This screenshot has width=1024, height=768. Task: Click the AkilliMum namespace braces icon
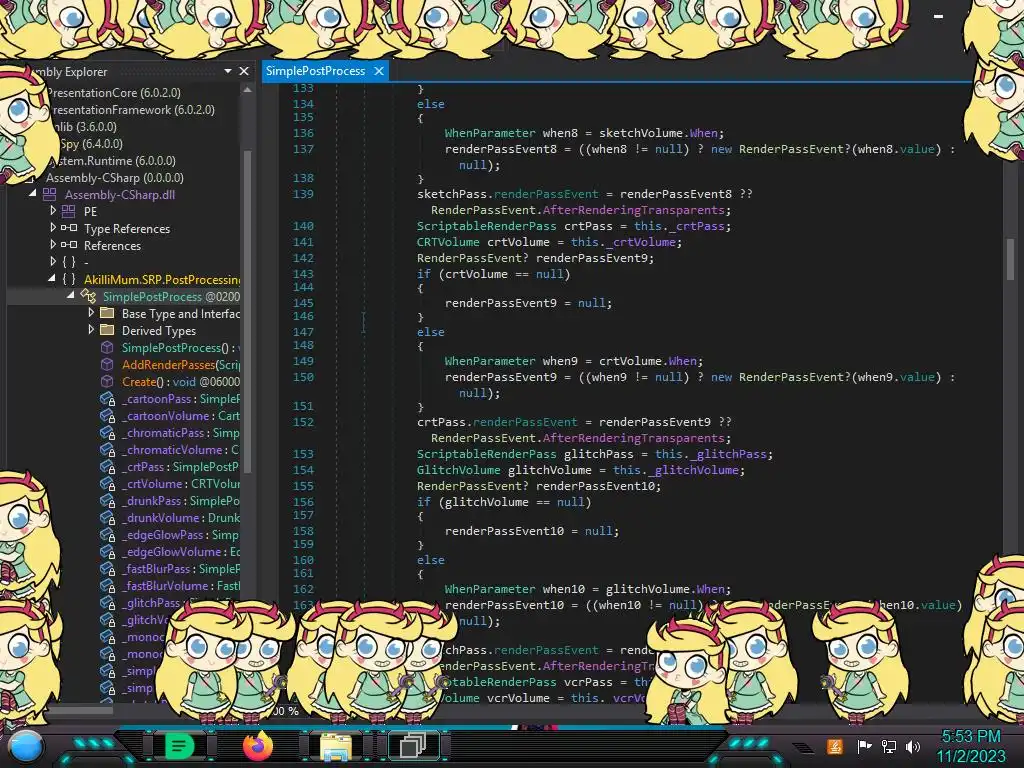pyautogui.click(x=69, y=279)
